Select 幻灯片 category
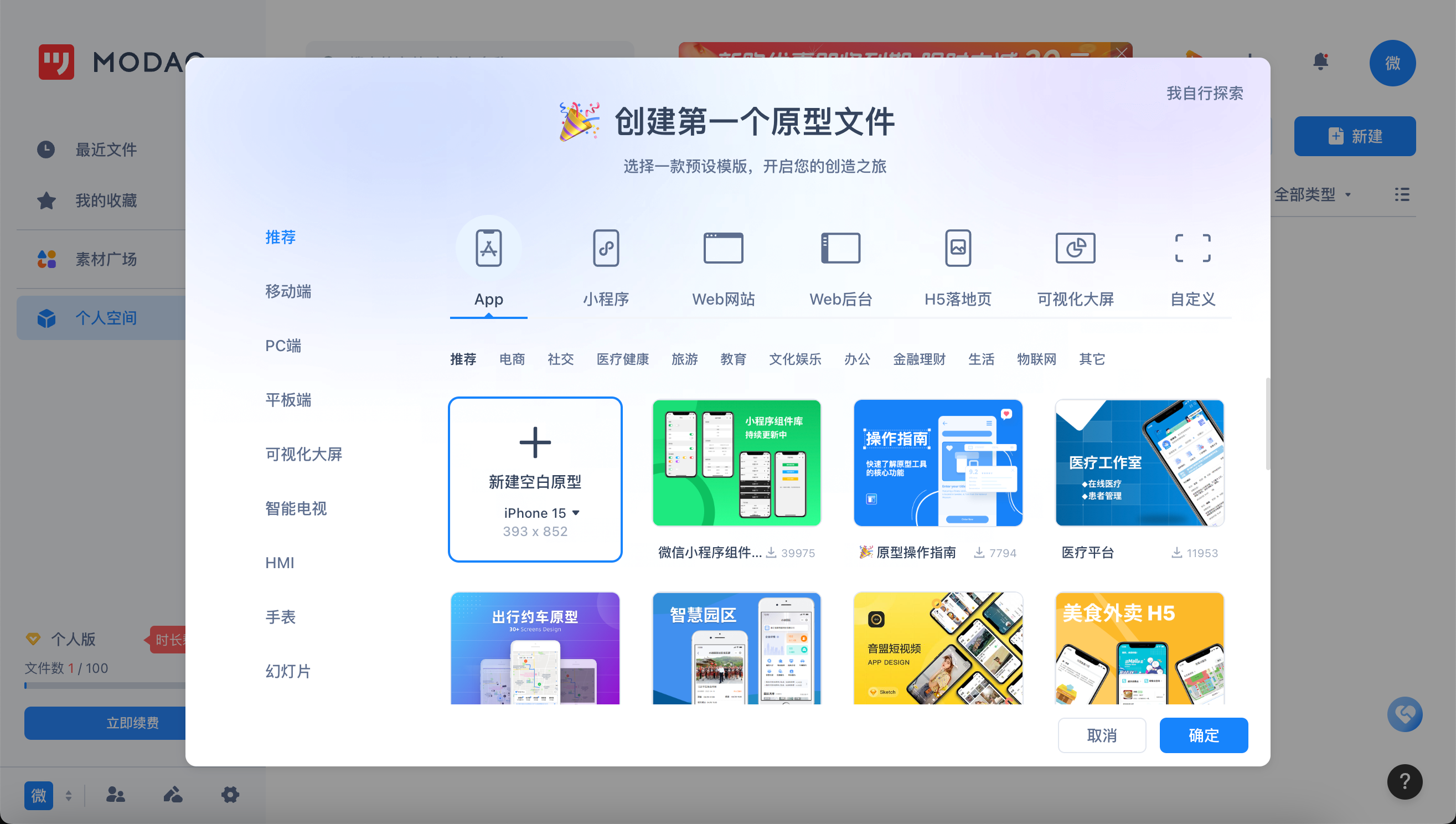 point(288,671)
